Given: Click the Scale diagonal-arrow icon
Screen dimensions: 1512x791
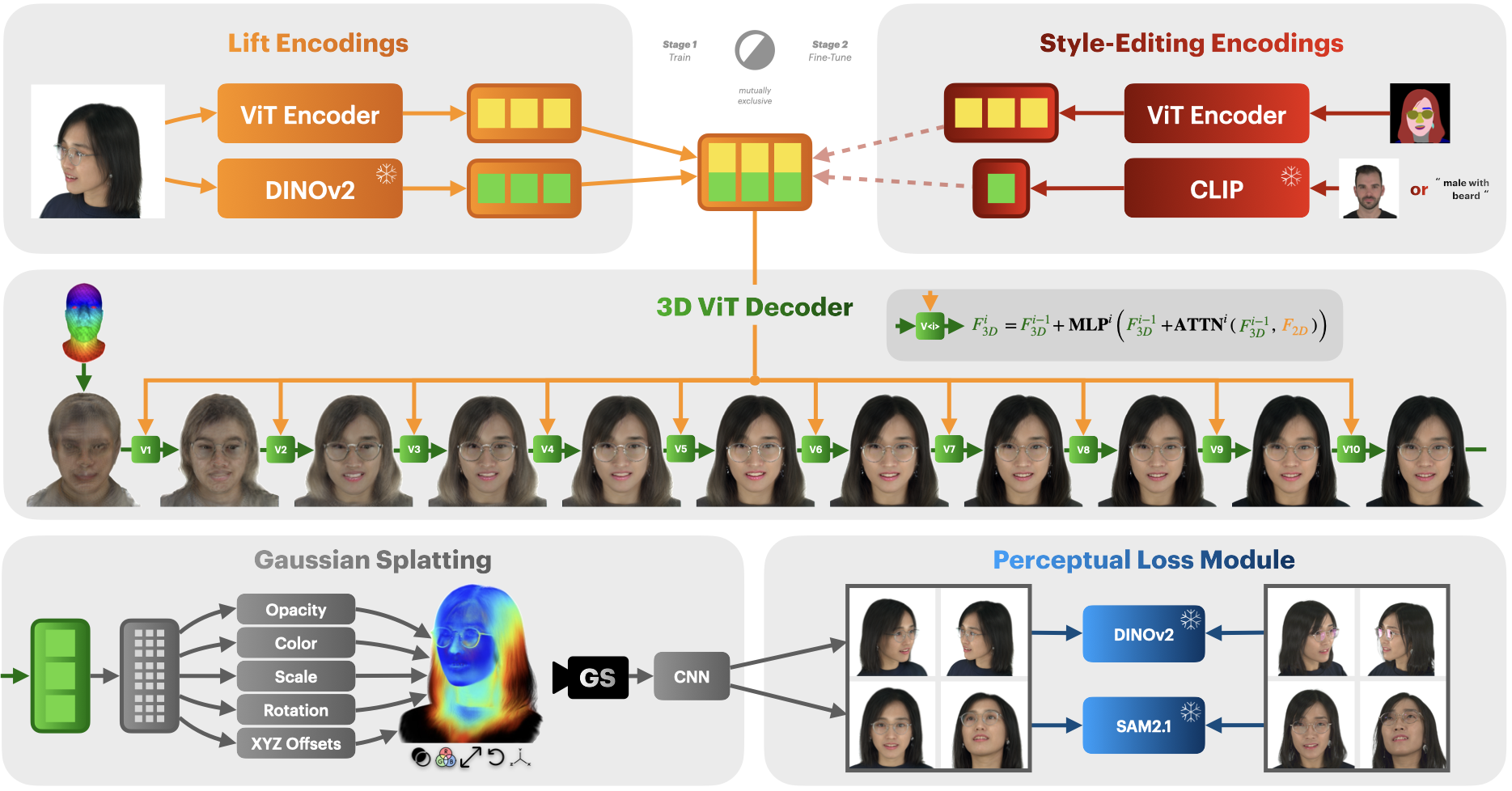Looking at the screenshot, I should (x=470, y=758).
